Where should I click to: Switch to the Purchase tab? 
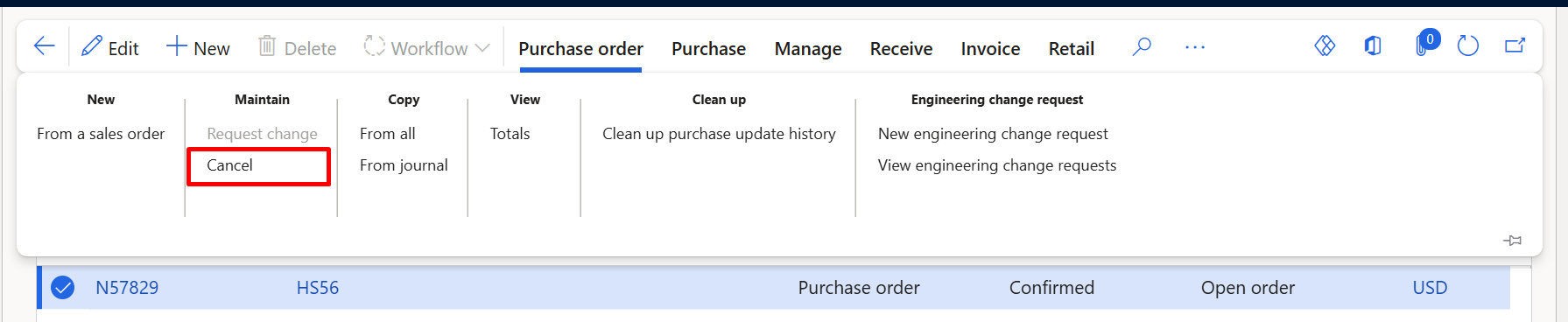click(708, 49)
